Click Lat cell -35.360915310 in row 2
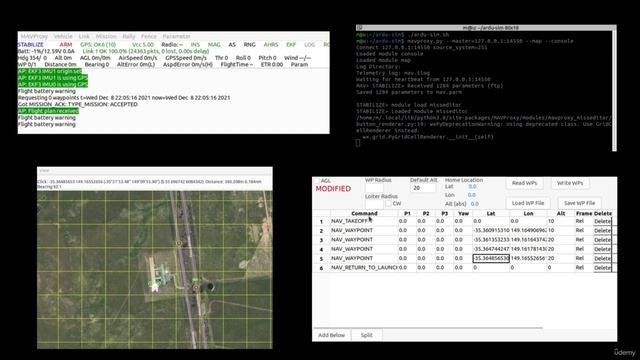Viewport: 640px width, 360px height. 491,231
